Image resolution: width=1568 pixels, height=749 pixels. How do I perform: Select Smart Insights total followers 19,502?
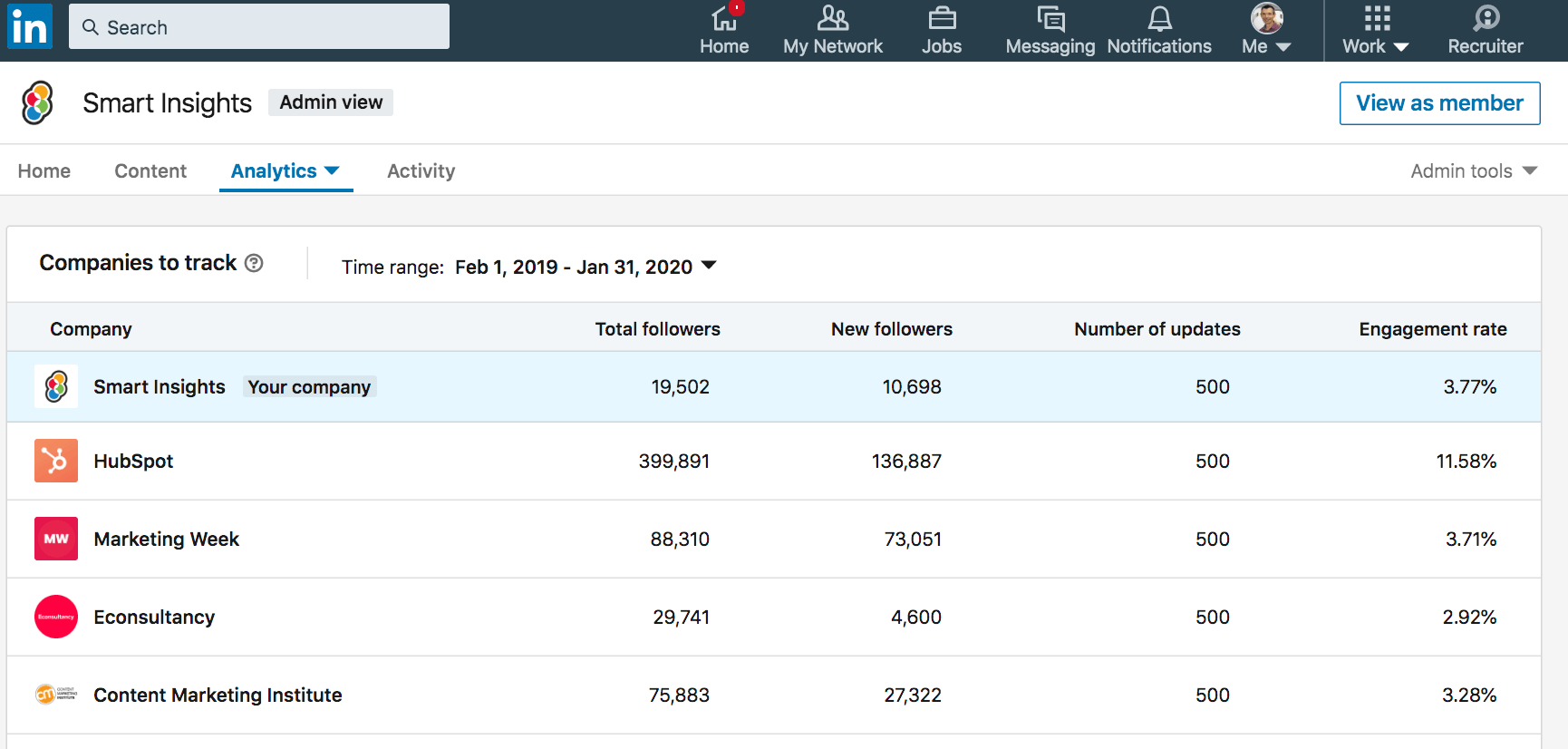point(681,386)
